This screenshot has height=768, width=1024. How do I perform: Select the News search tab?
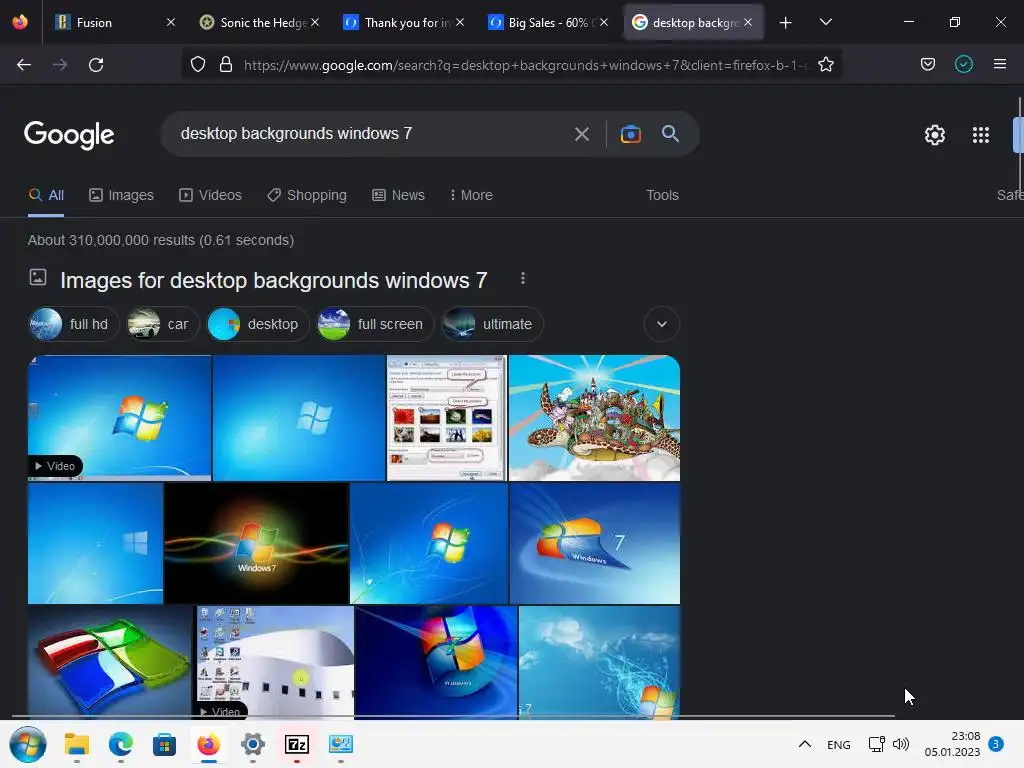click(398, 195)
